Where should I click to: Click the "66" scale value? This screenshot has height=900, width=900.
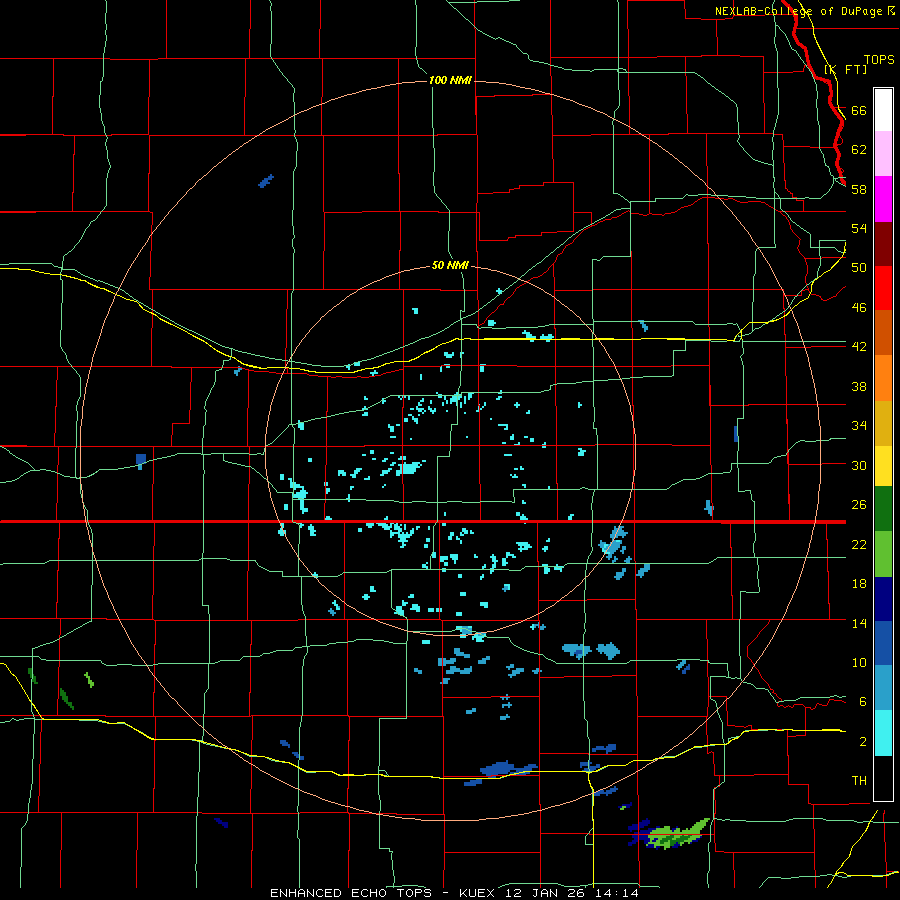(859, 110)
